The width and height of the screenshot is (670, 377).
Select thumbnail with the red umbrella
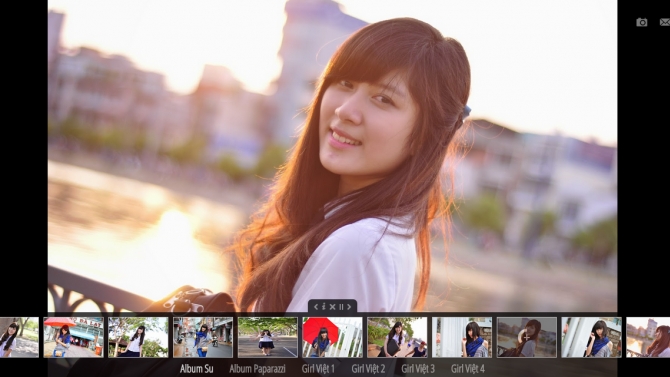(x=332, y=337)
